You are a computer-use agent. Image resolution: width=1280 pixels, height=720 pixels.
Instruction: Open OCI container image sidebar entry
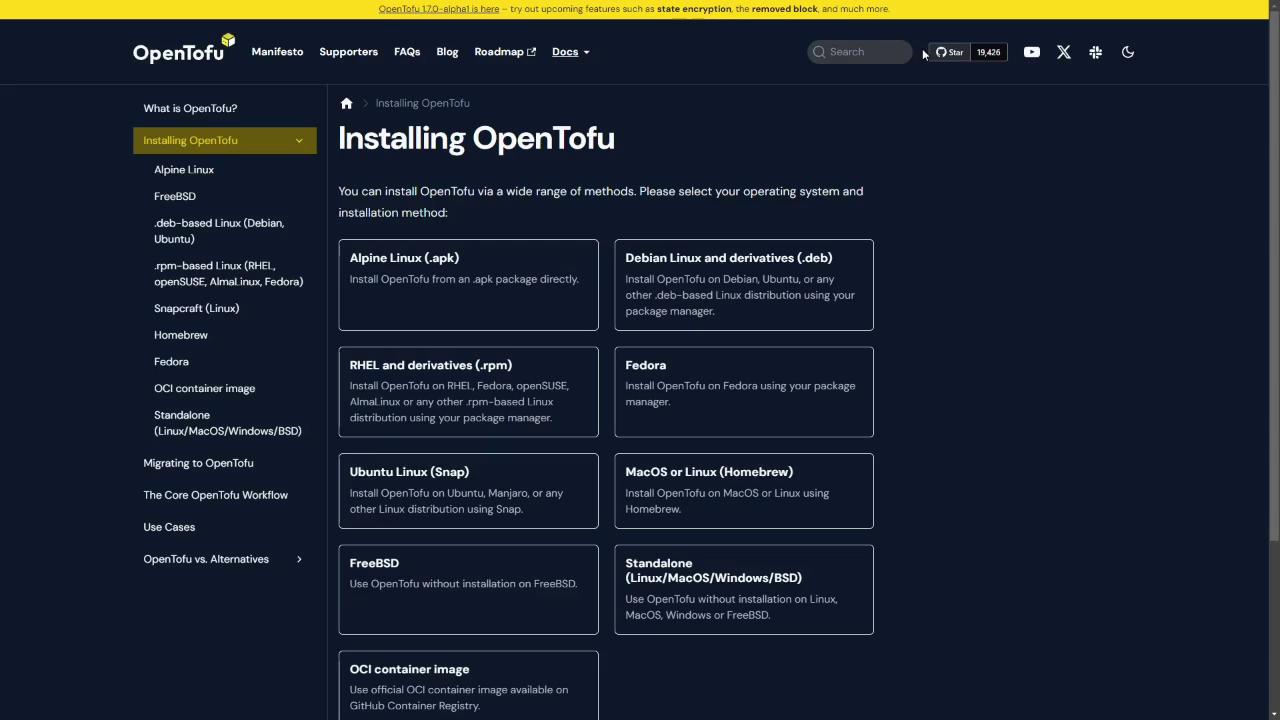point(204,389)
